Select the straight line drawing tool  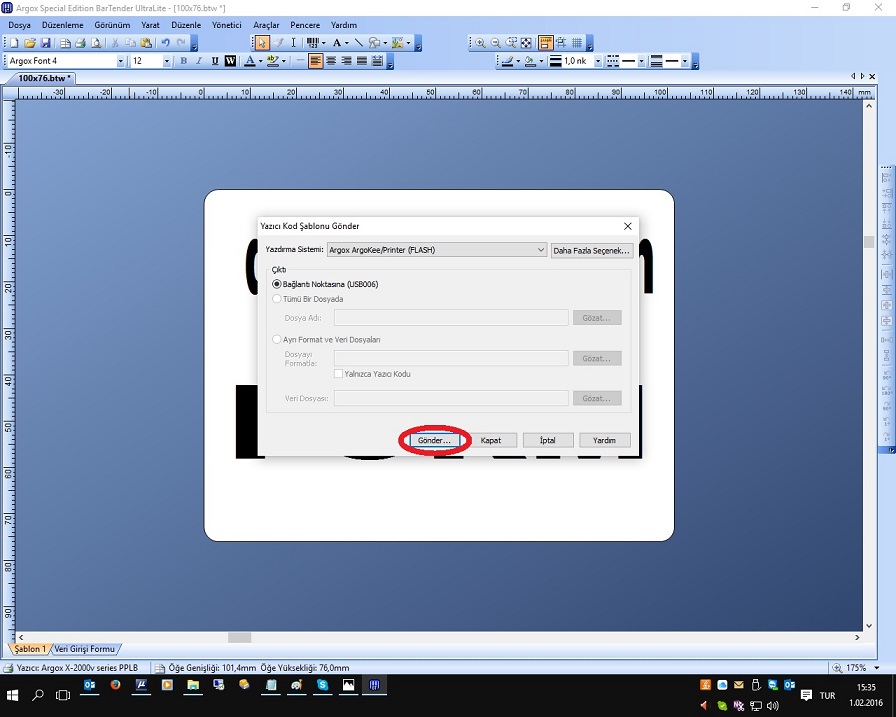(358, 43)
